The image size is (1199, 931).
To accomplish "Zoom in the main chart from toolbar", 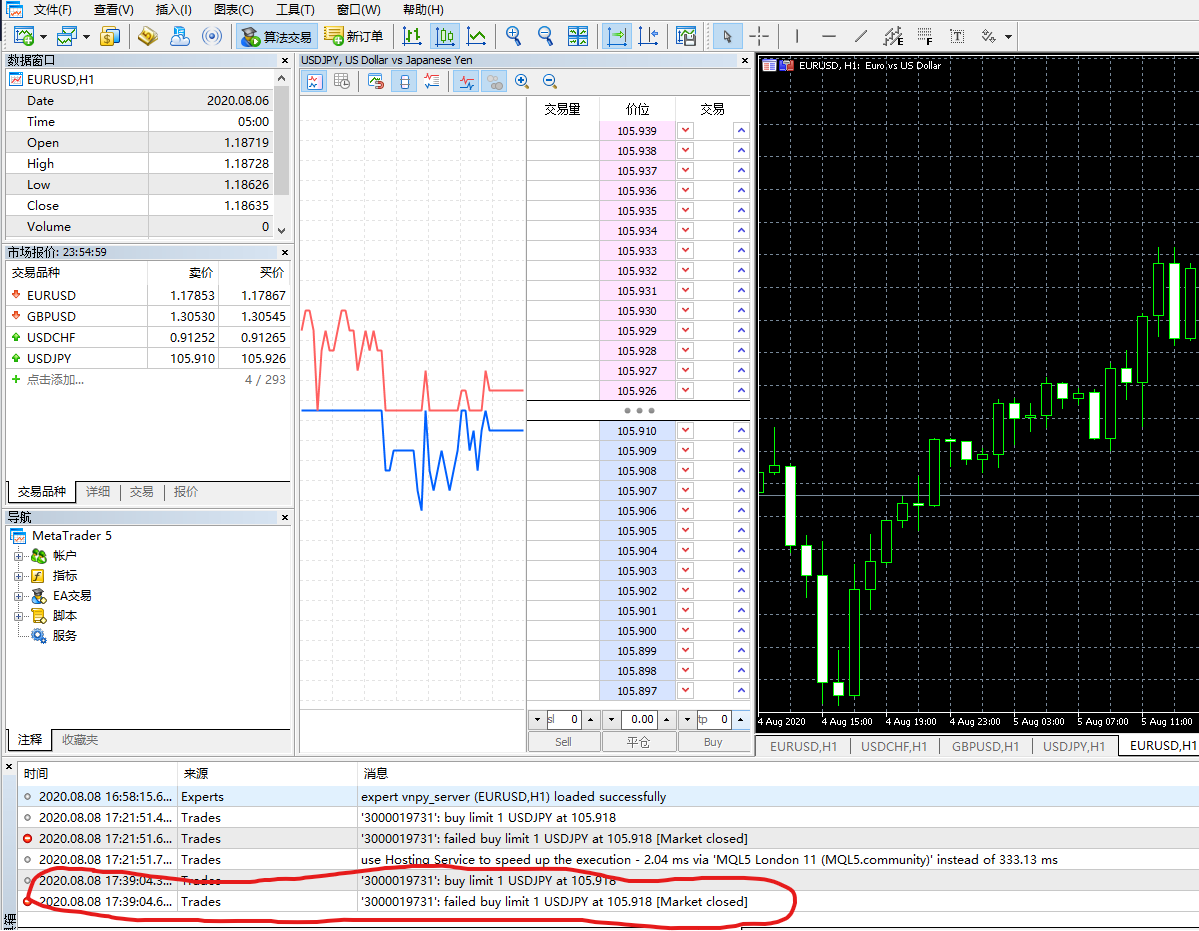I will [x=514, y=36].
